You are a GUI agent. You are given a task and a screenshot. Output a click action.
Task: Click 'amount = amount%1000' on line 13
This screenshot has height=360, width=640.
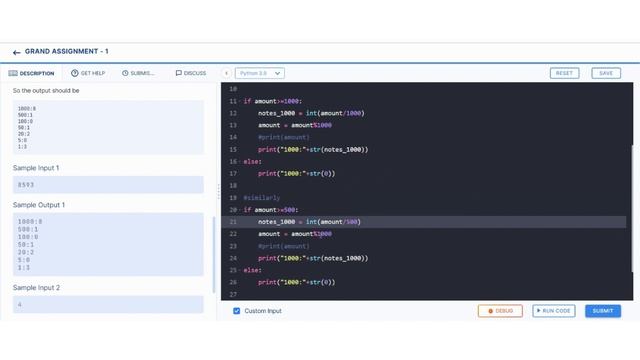click(295, 125)
